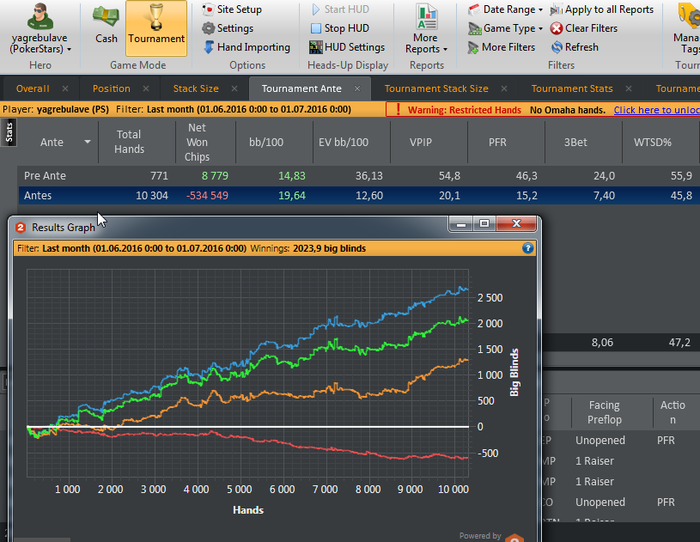Close the Overall tab

[x=65, y=88]
